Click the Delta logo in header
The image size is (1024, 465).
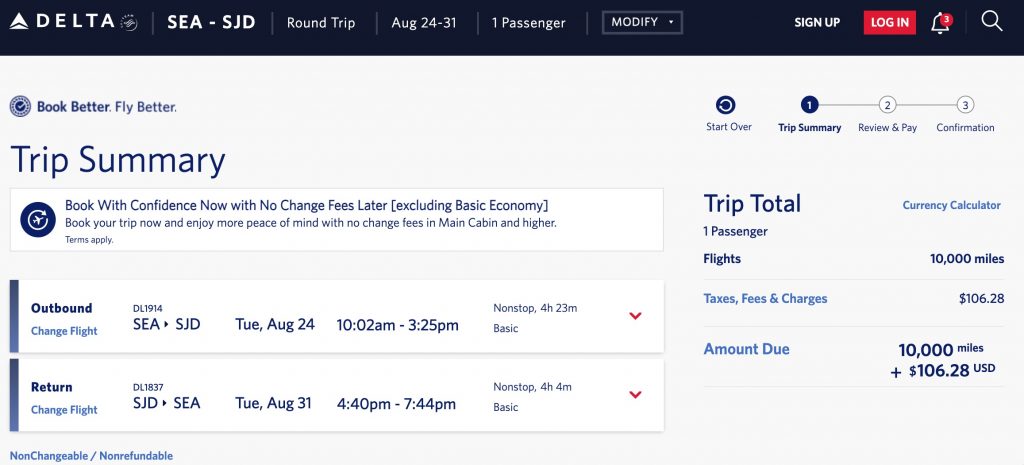[72, 22]
